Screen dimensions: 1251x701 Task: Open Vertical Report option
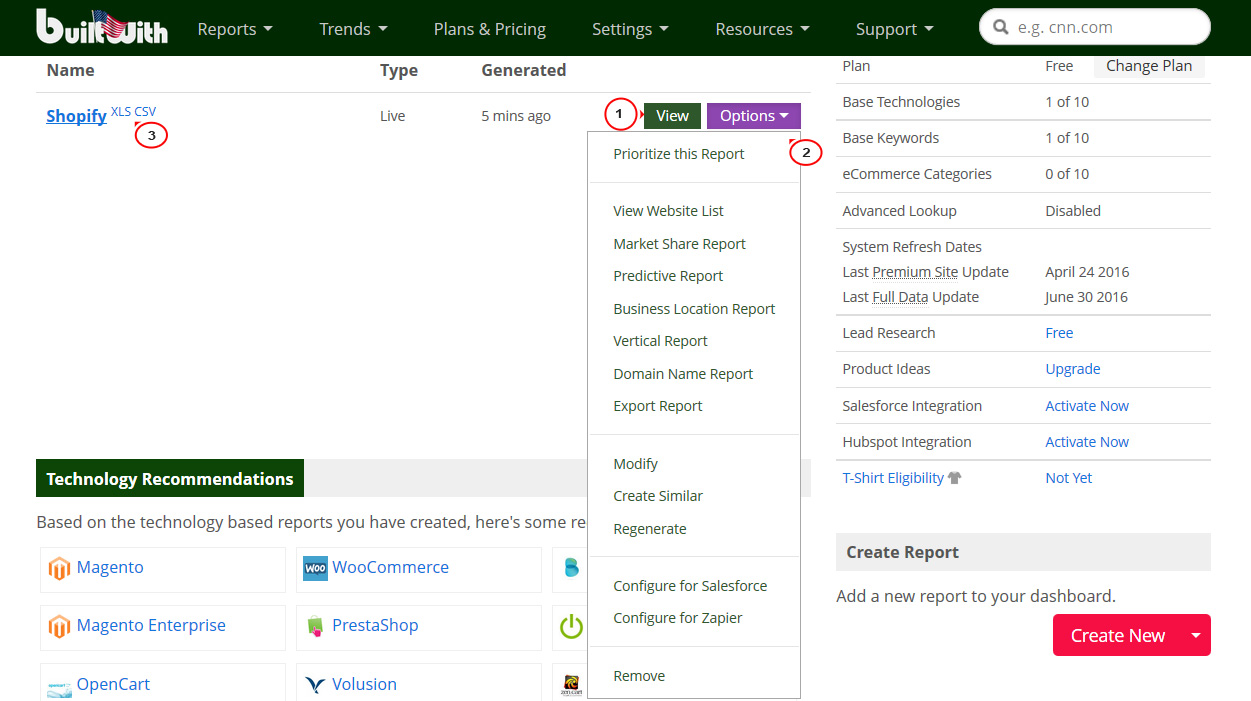(x=660, y=341)
